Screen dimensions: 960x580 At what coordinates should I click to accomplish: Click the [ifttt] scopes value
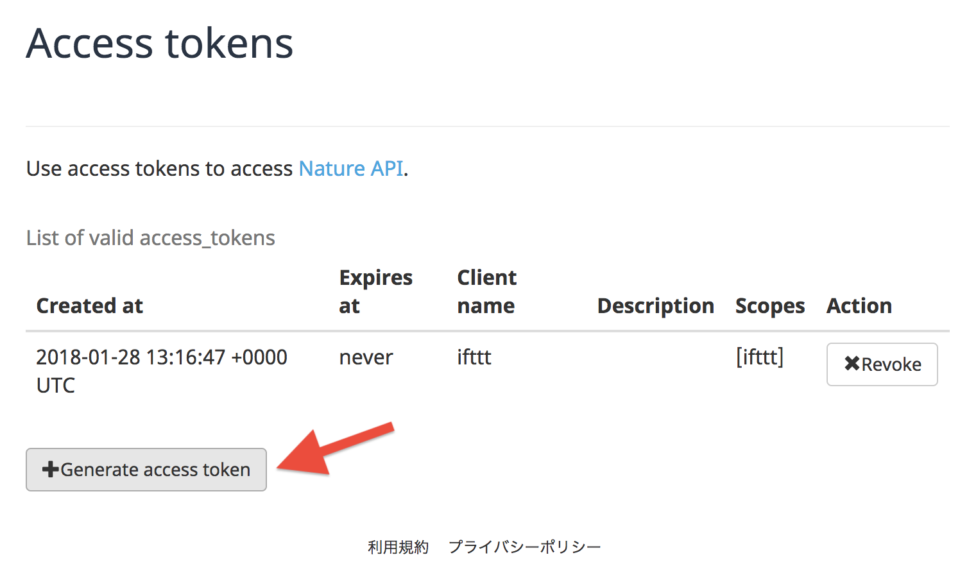coord(759,357)
